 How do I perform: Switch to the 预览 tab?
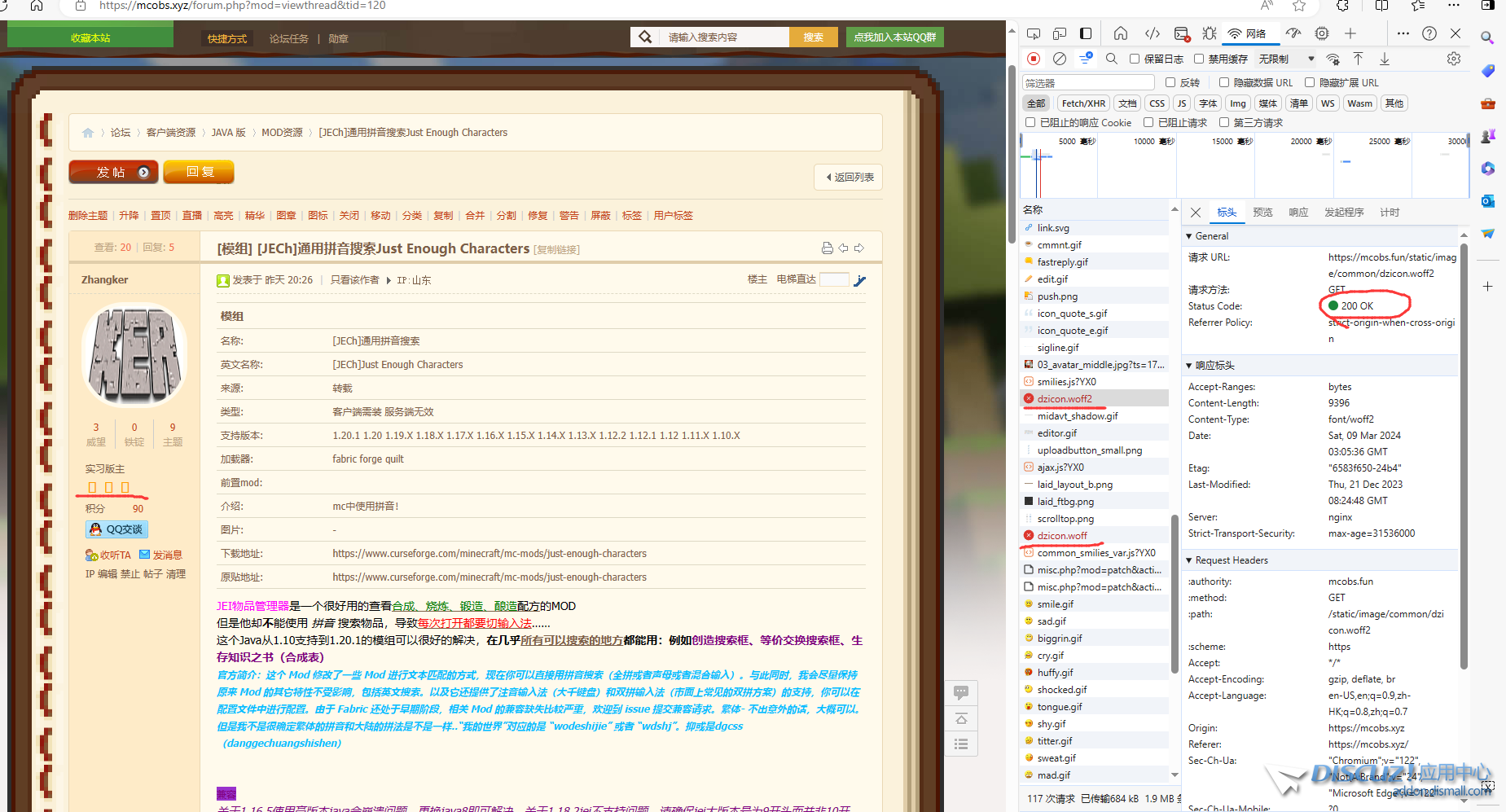[1262, 213]
